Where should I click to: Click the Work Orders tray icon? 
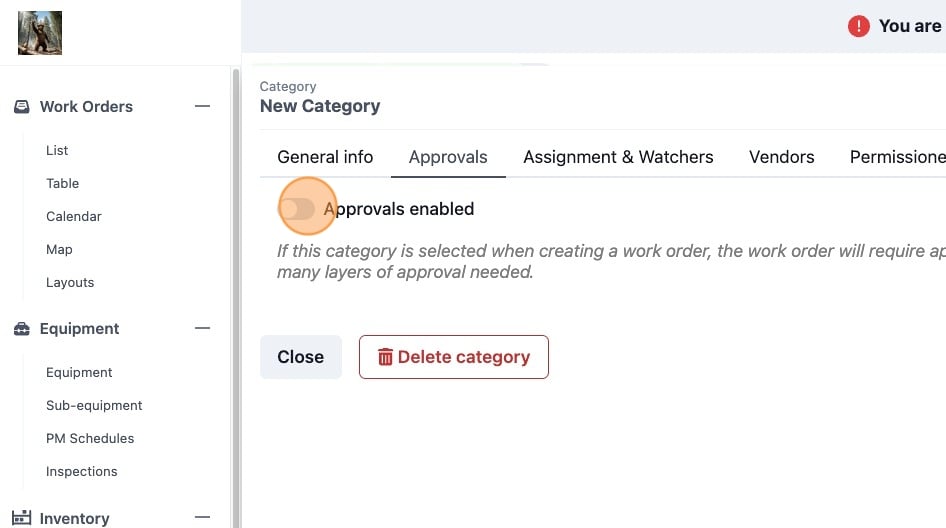(x=22, y=107)
